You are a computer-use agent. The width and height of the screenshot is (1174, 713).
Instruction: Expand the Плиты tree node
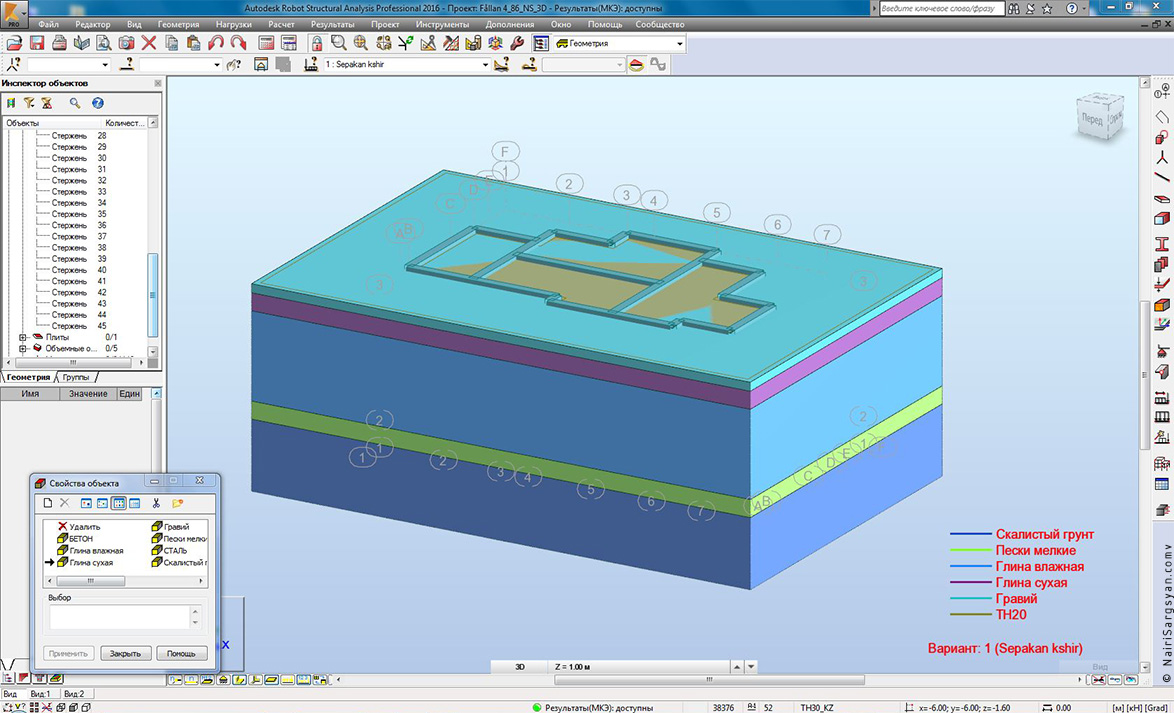[23, 337]
